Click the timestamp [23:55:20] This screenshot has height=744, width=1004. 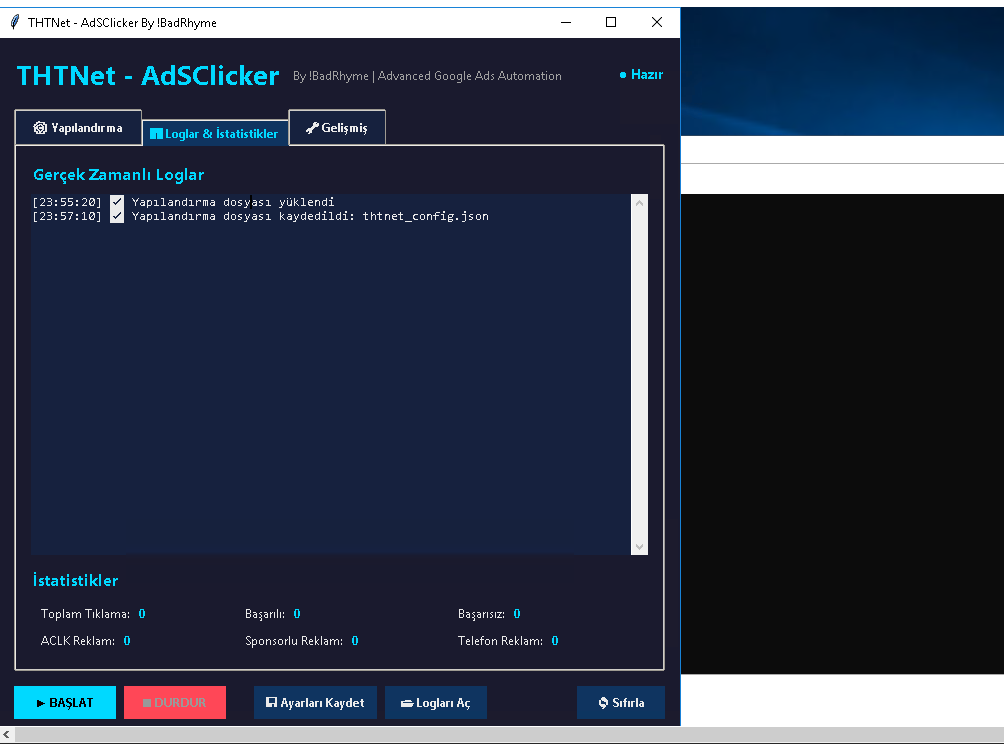pos(67,202)
